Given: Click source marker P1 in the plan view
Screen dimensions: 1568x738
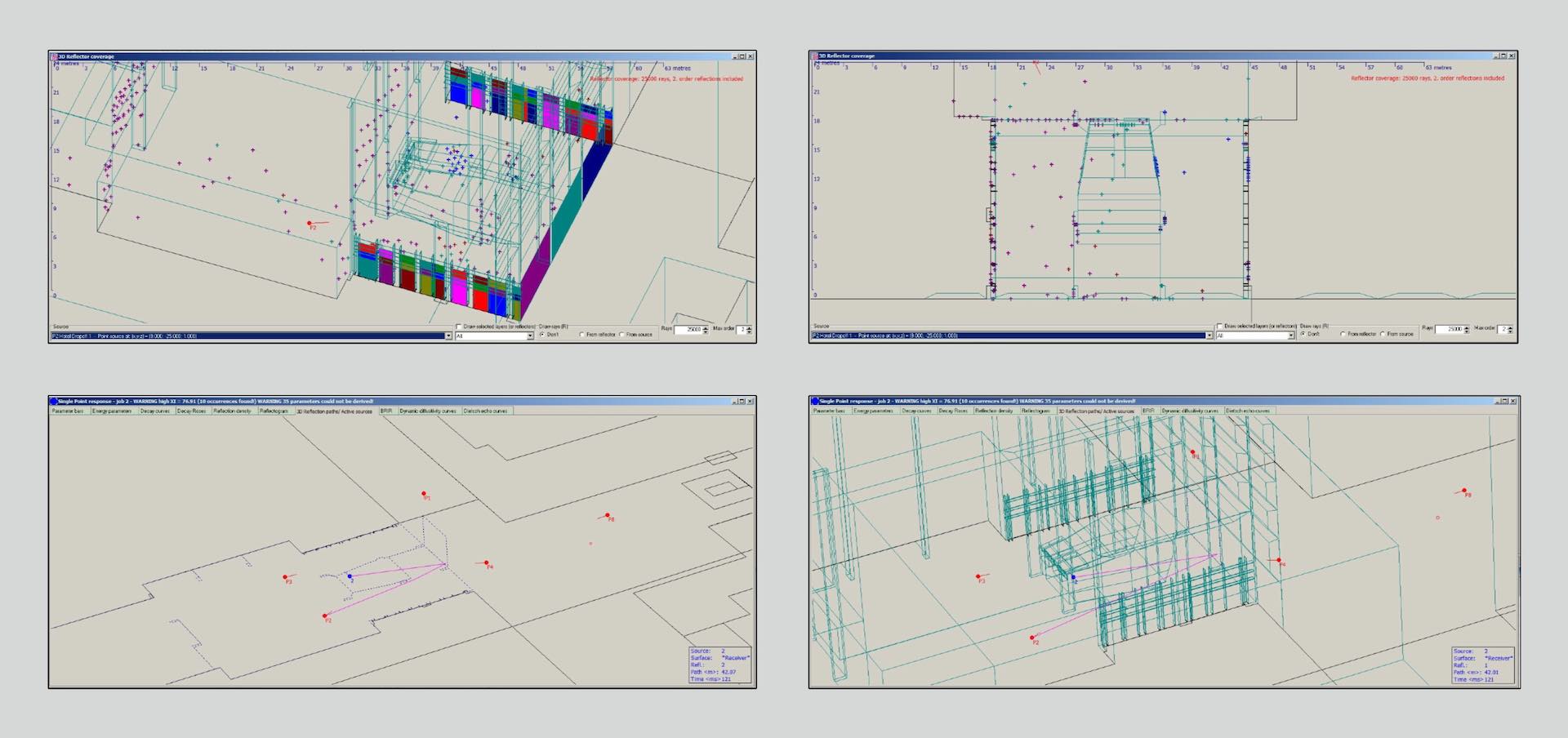Looking at the screenshot, I should coord(424,494).
